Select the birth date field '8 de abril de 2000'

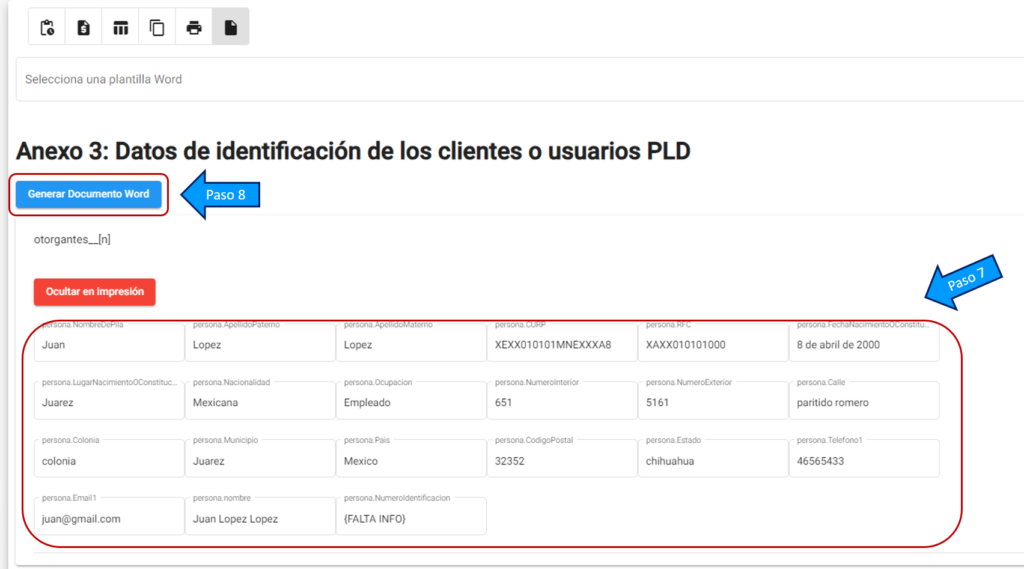864,342
